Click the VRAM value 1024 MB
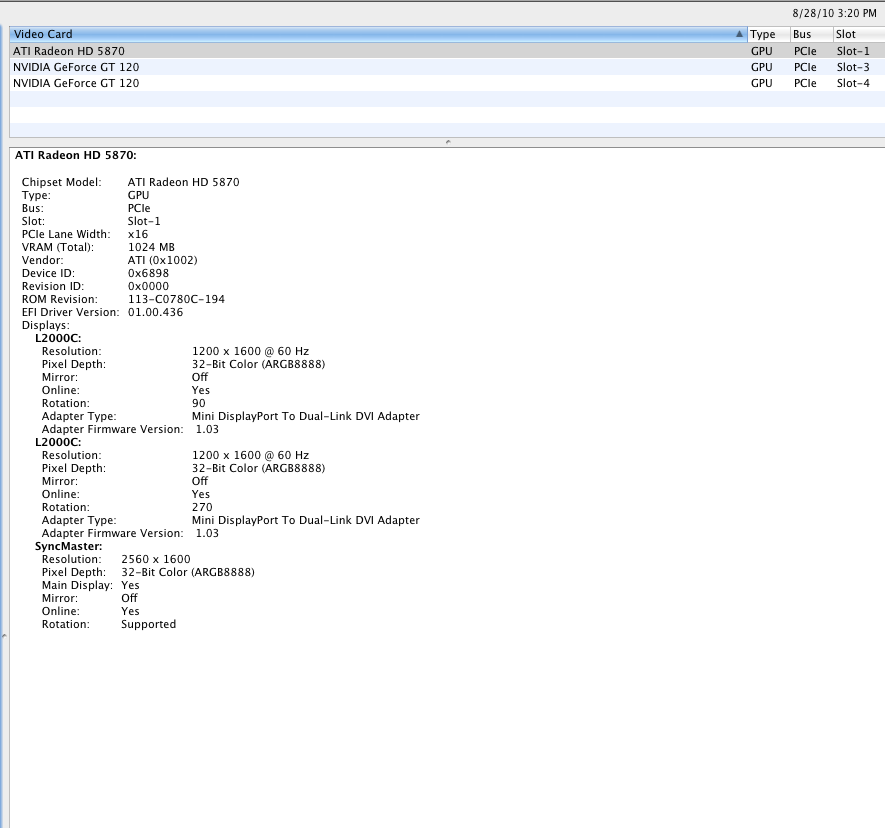Viewport: 885px width, 828px height. [x=151, y=247]
